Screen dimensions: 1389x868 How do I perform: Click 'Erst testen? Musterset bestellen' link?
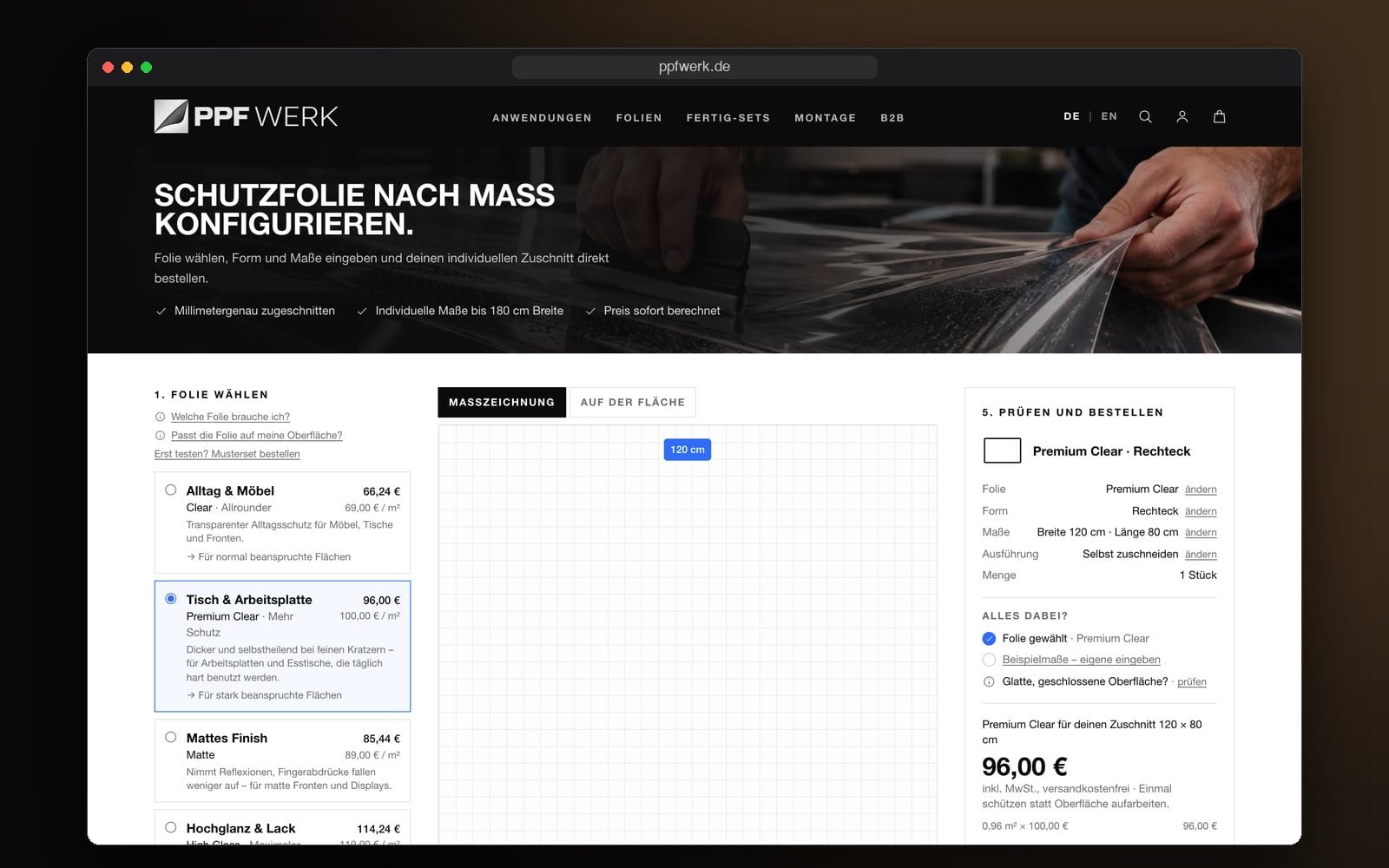tap(227, 454)
